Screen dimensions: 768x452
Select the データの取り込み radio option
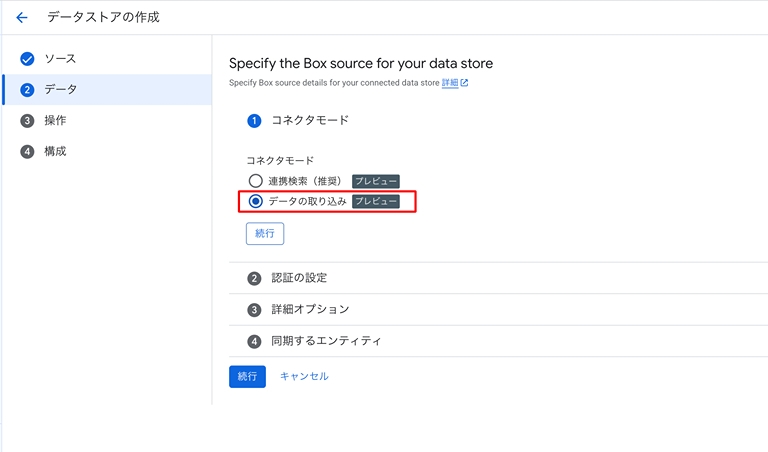[x=255, y=201]
